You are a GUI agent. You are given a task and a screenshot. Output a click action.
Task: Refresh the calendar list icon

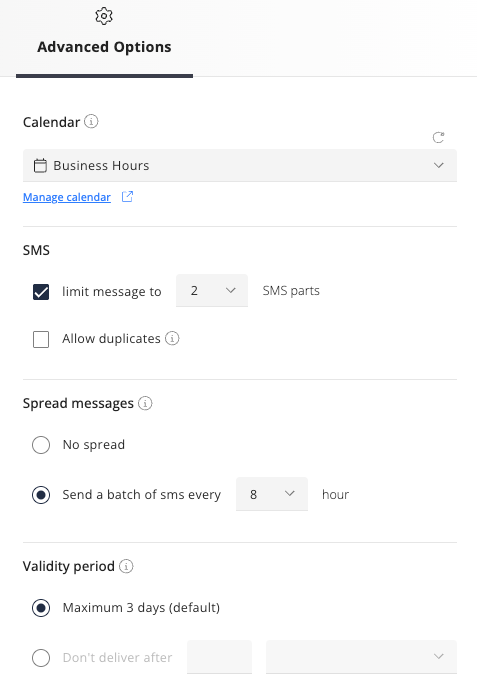click(x=438, y=138)
